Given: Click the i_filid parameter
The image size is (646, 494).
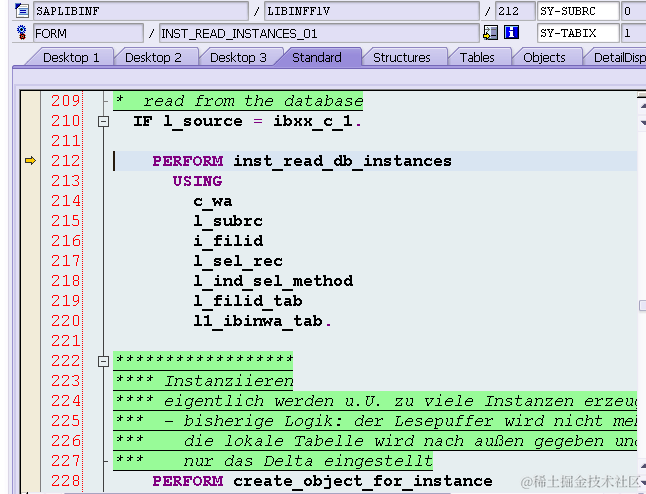Looking at the screenshot, I should coord(228,241).
